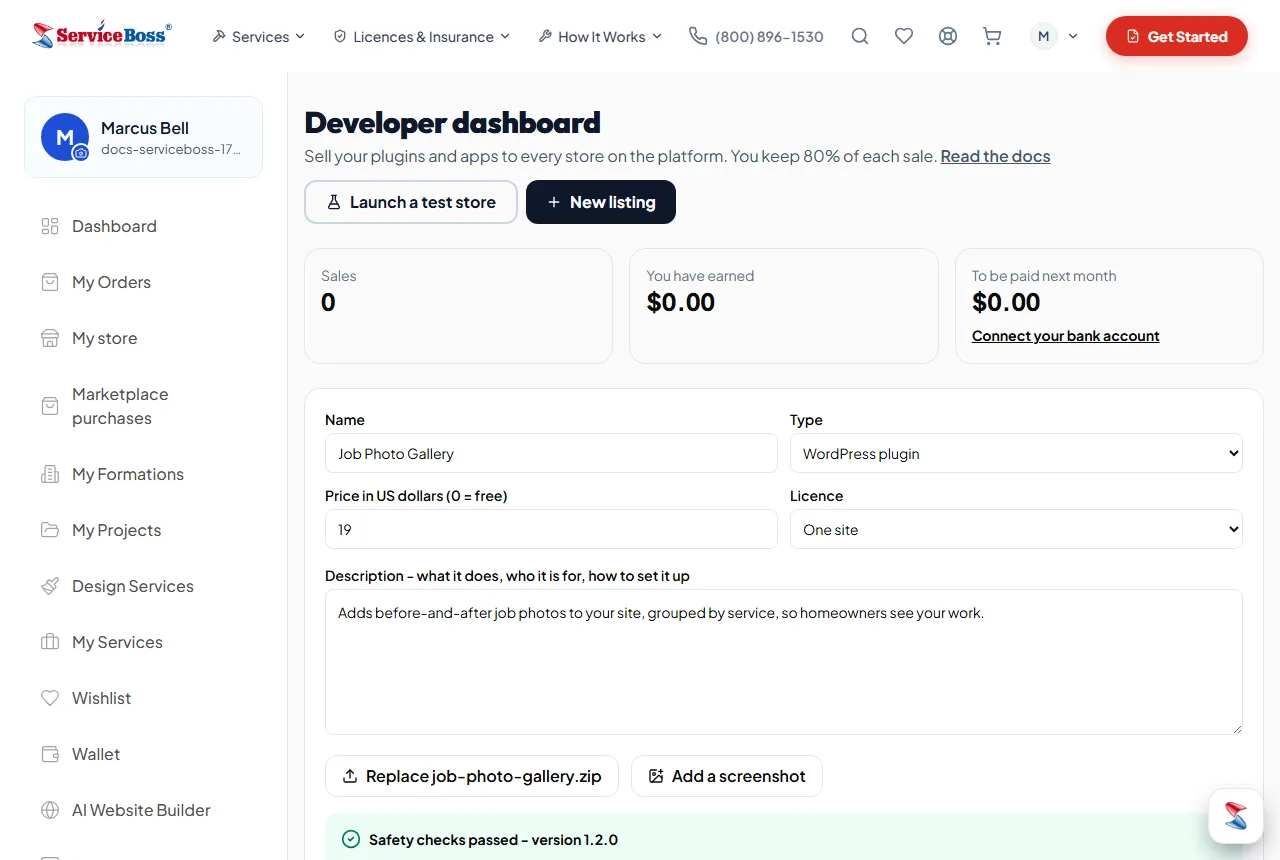1280x860 pixels.
Task: Click Launch a test store button
Action: click(411, 202)
